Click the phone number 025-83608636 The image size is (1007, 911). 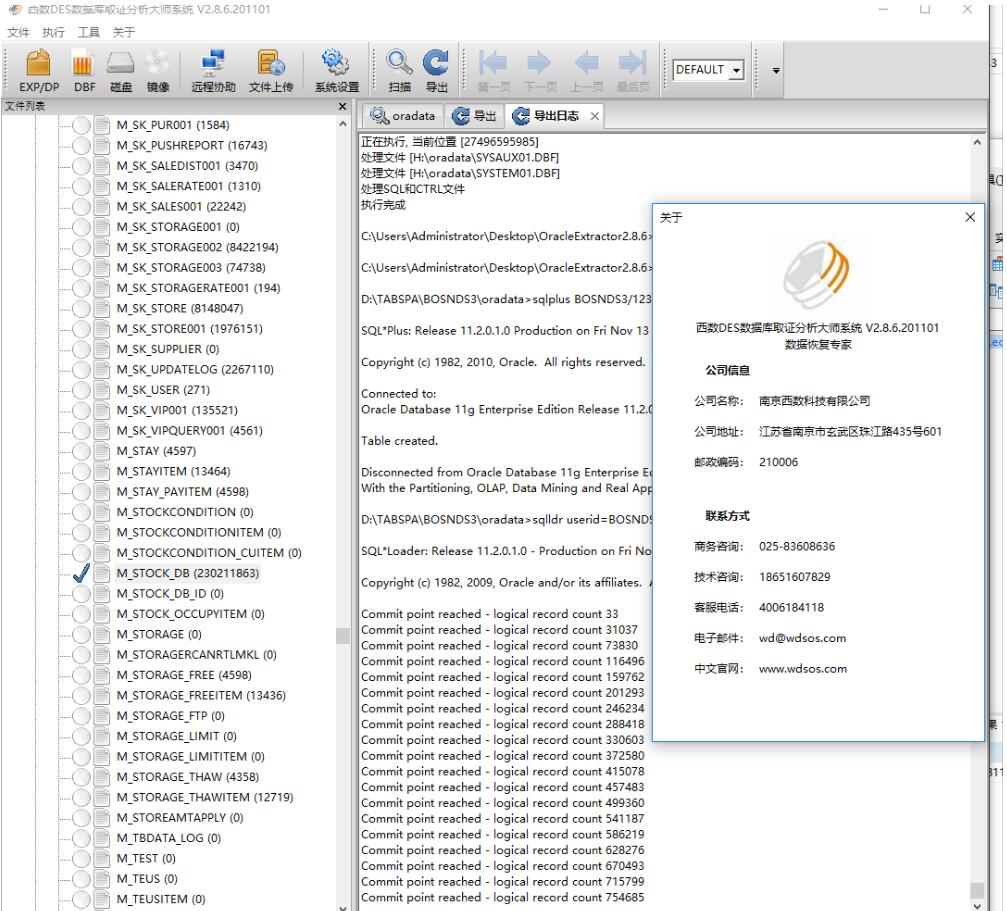pos(797,546)
